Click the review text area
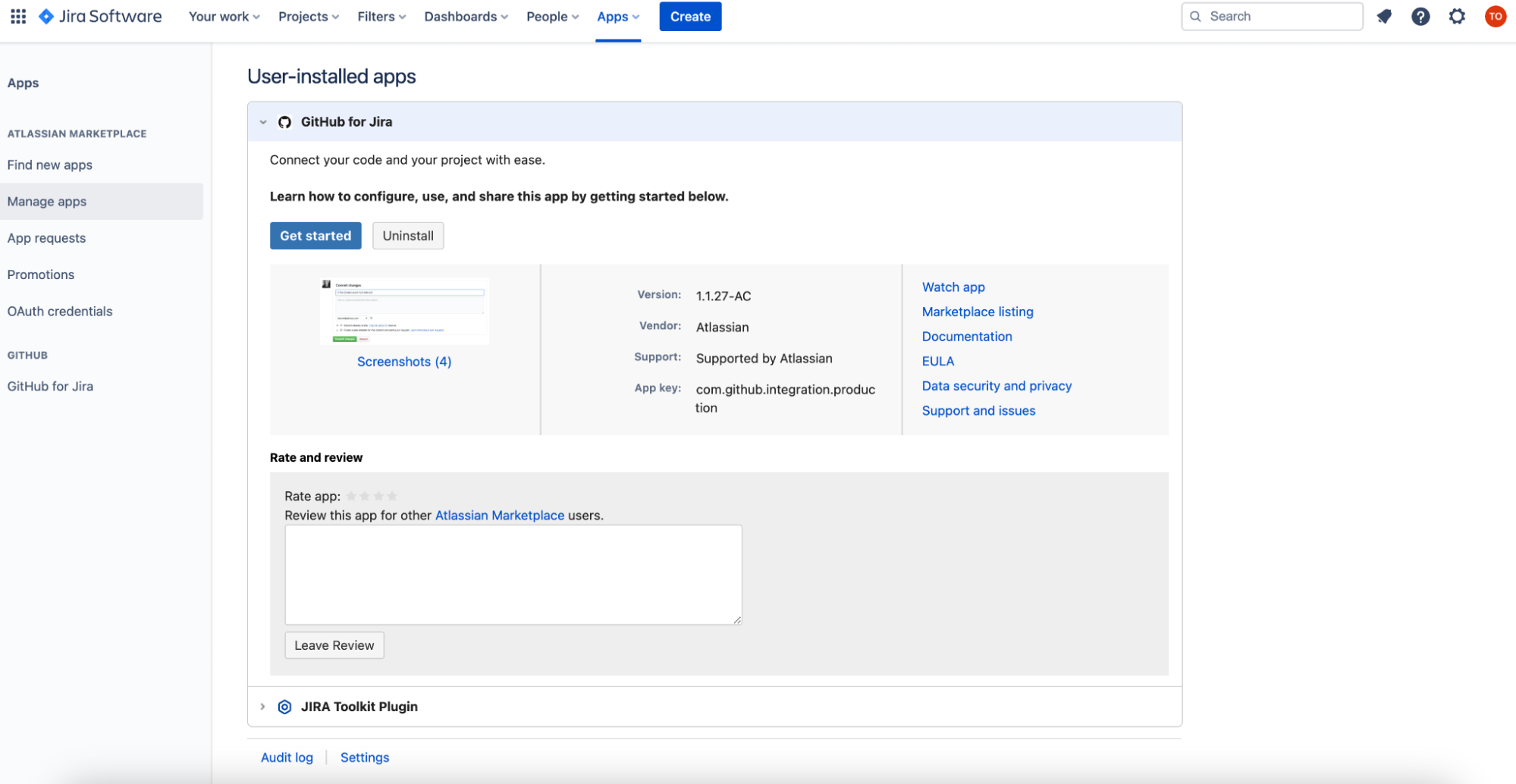Screen dimensions: 1516x784 click(x=513, y=575)
